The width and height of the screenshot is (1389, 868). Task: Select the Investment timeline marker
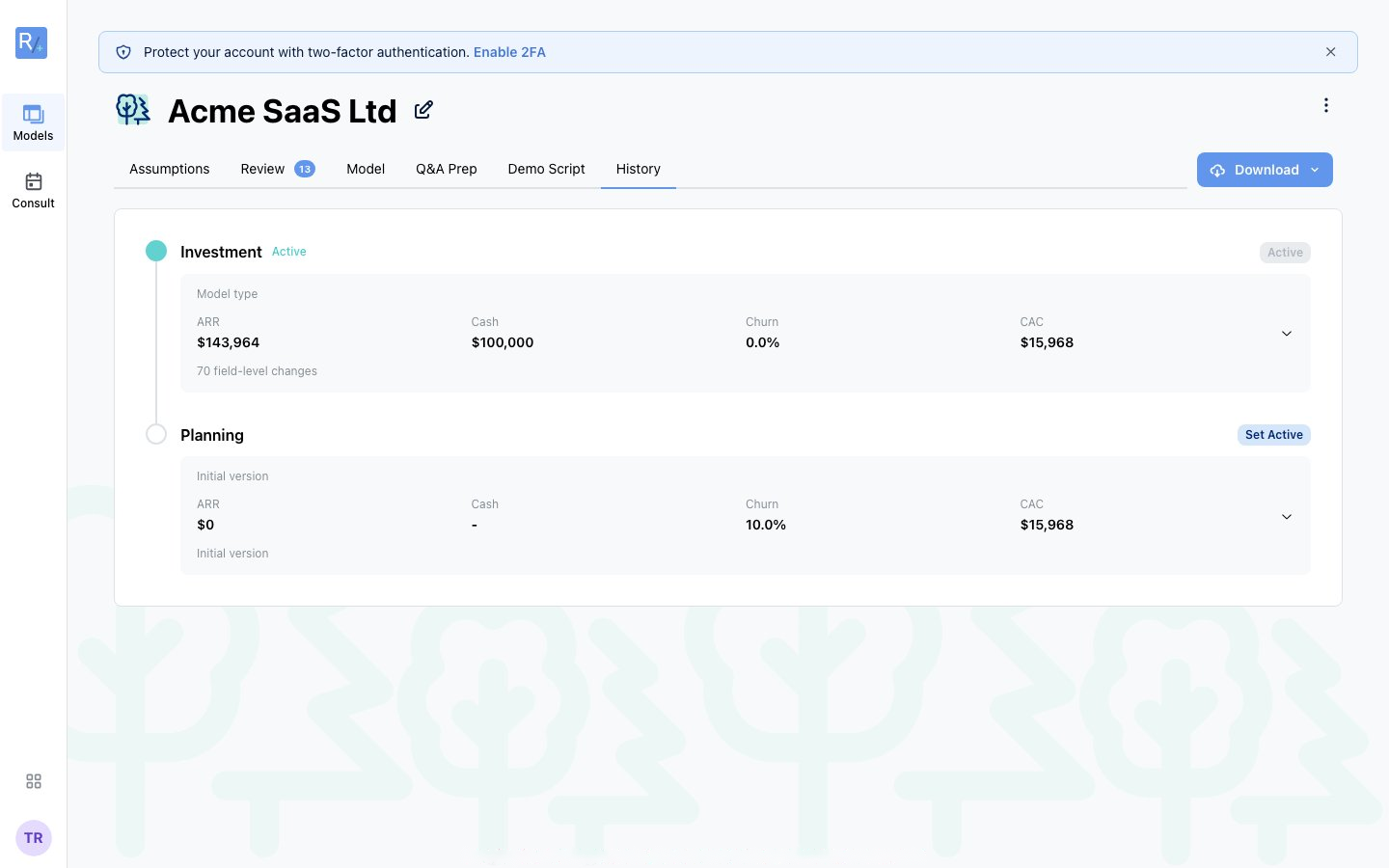tap(156, 251)
